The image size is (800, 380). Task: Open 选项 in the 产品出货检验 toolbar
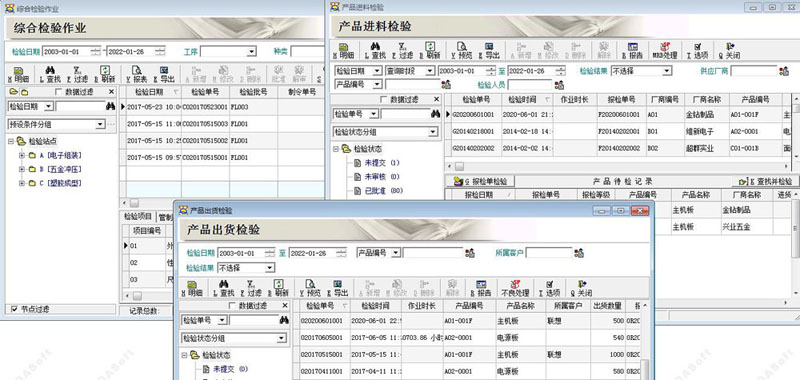click(x=549, y=288)
